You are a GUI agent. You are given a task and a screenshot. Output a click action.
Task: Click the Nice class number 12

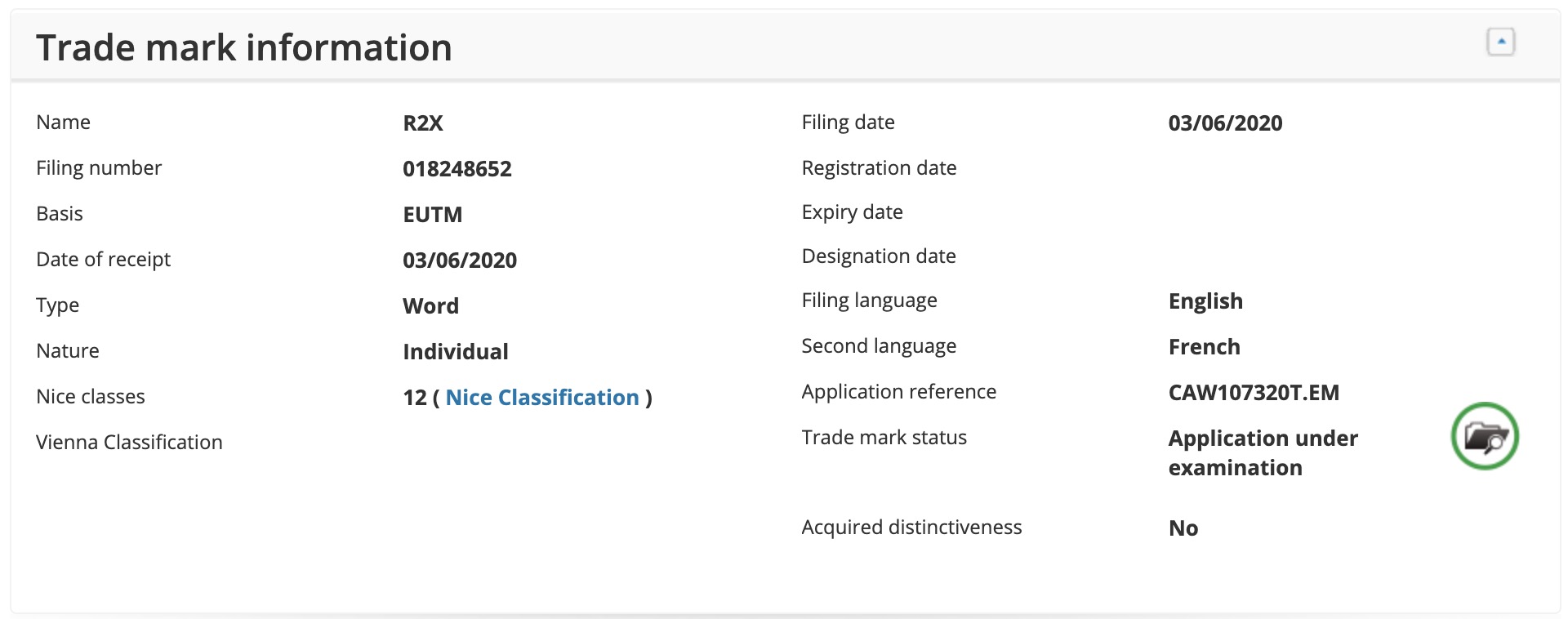(414, 398)
